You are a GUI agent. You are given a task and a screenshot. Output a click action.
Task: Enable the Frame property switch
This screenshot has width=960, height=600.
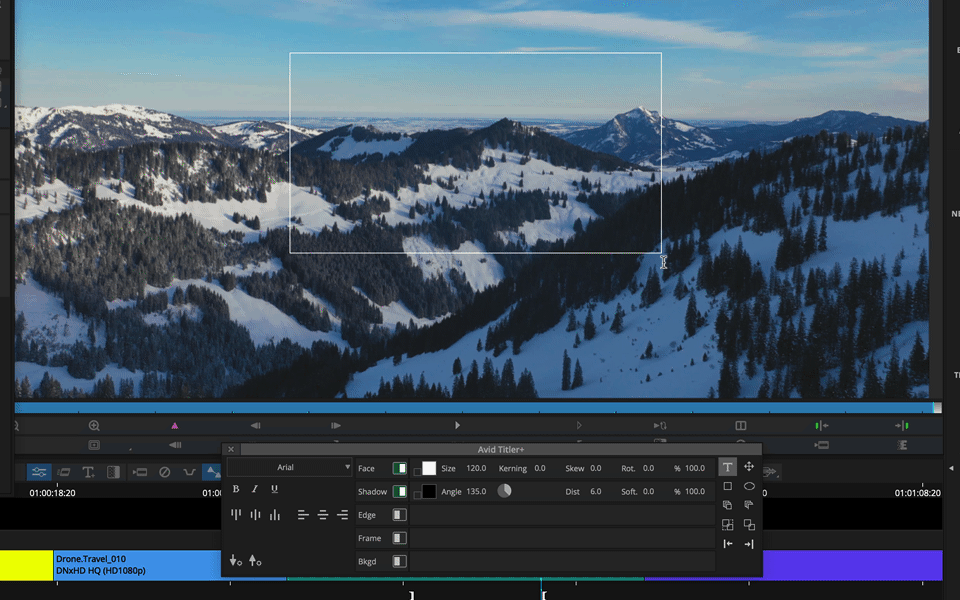399,538
